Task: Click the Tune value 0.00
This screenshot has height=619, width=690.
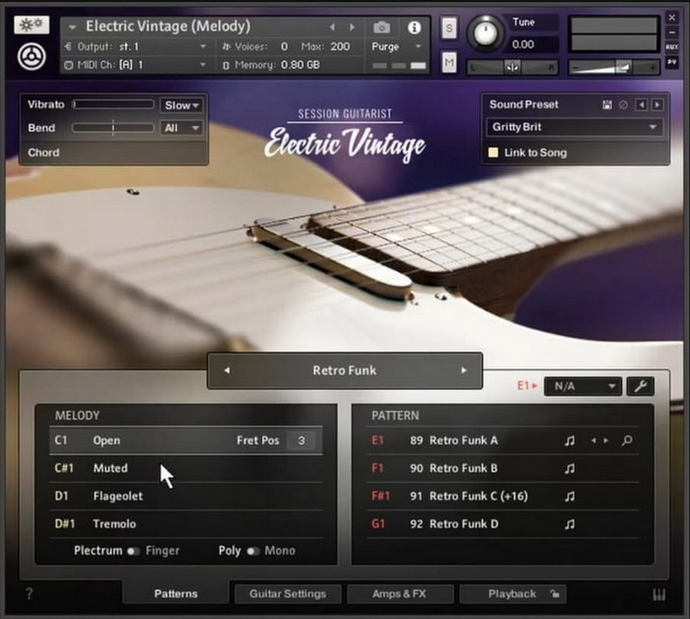Action: click(523, 45)
